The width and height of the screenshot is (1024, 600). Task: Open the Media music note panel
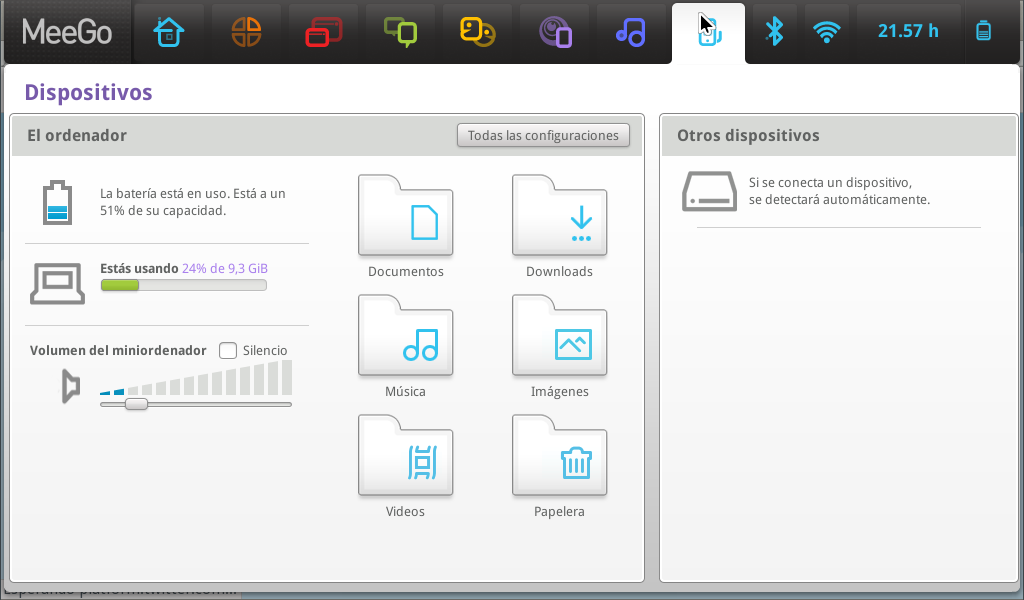tap(631, 32)
